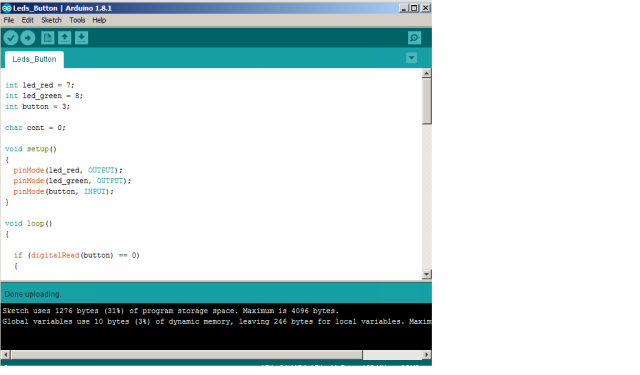The image size is (640, 375).
Task: Create a new sketch with the page icon
Action: (47, 38)
